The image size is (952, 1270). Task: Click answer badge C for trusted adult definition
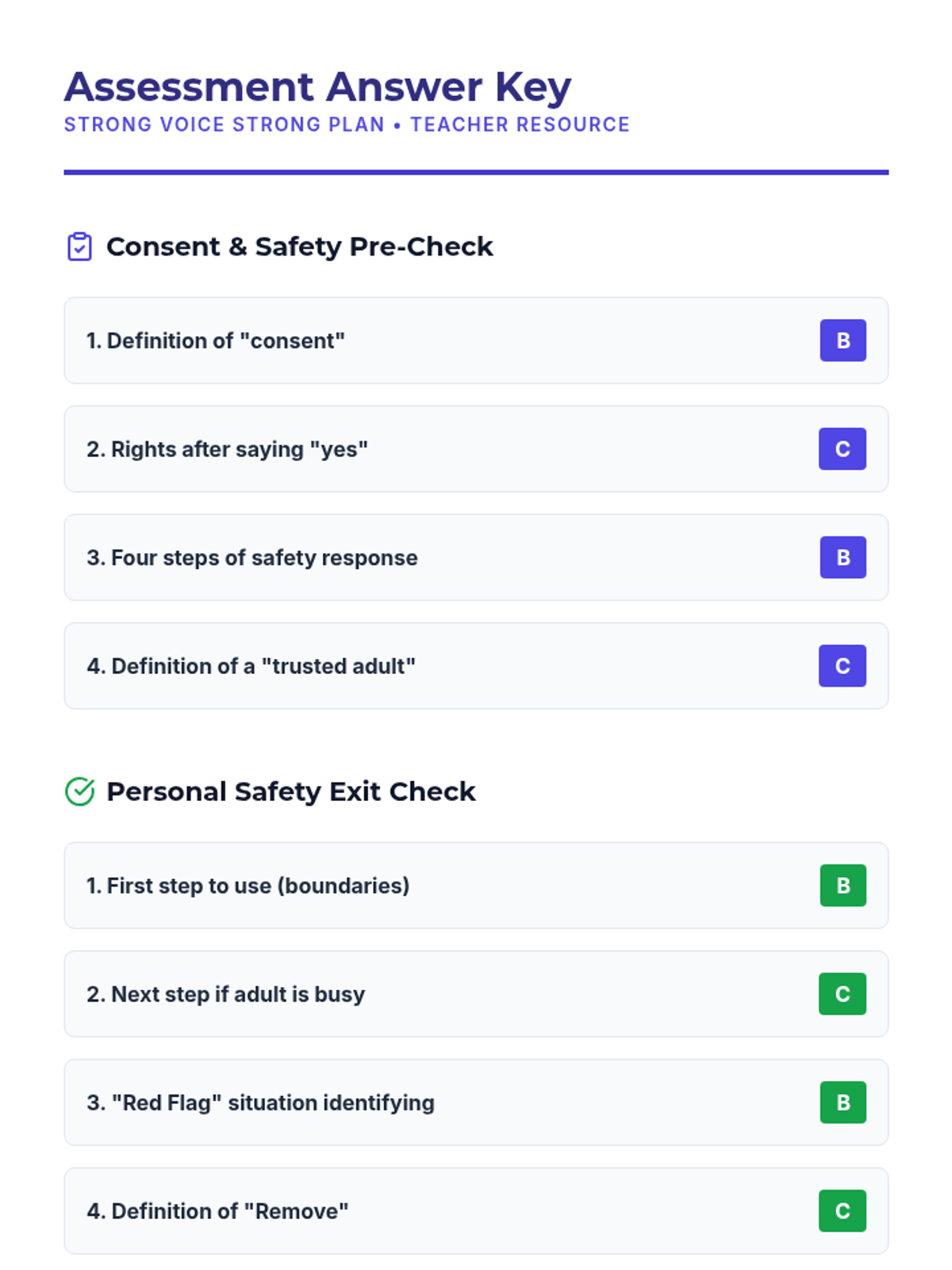coord(843,666)
